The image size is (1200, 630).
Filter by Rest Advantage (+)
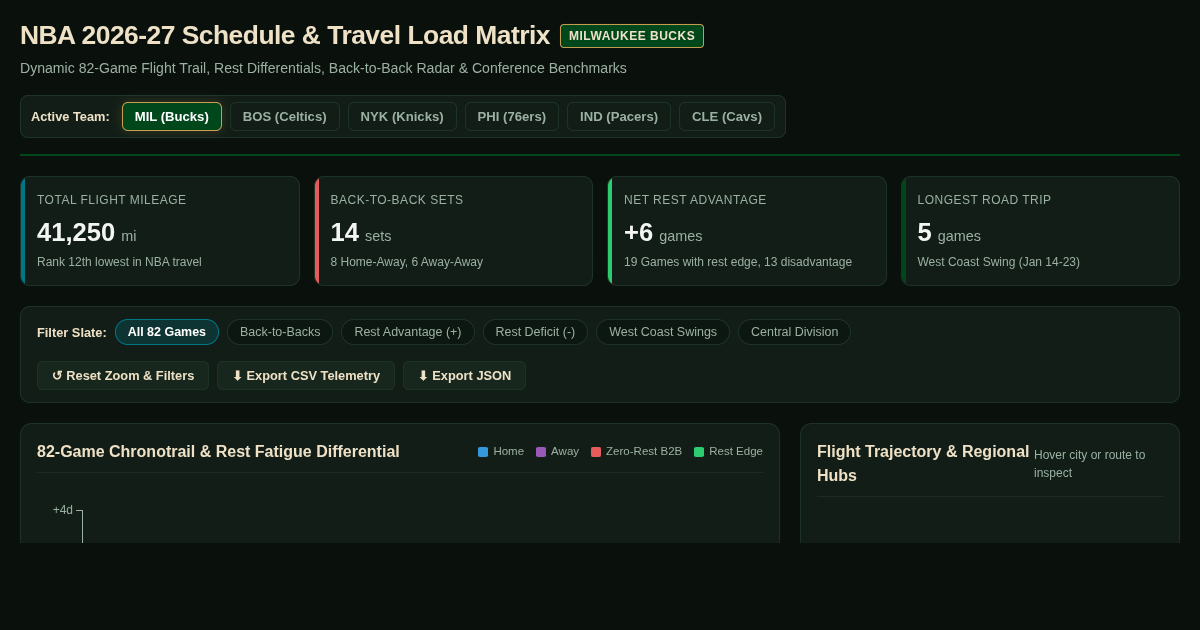(408, 332)
